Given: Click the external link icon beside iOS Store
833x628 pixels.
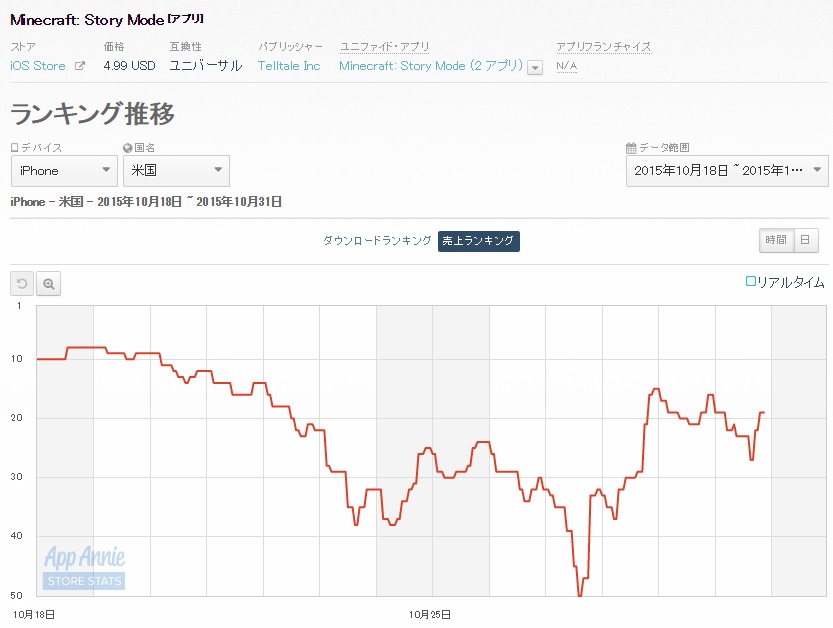Looking at the screenshot, I should click(x=80, y=66).
